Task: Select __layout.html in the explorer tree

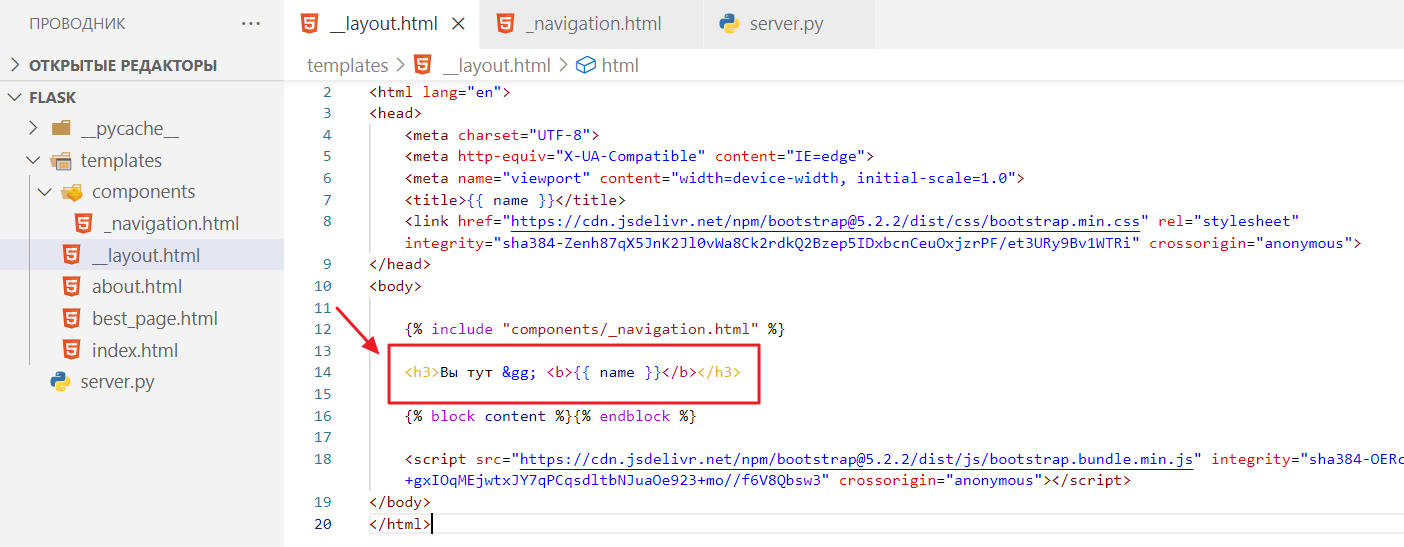Action: click(145, 255)
